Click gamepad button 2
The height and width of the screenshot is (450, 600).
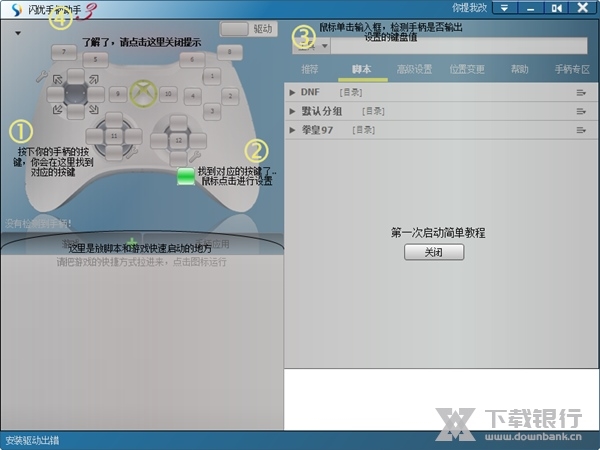click(x=230, y=96)
